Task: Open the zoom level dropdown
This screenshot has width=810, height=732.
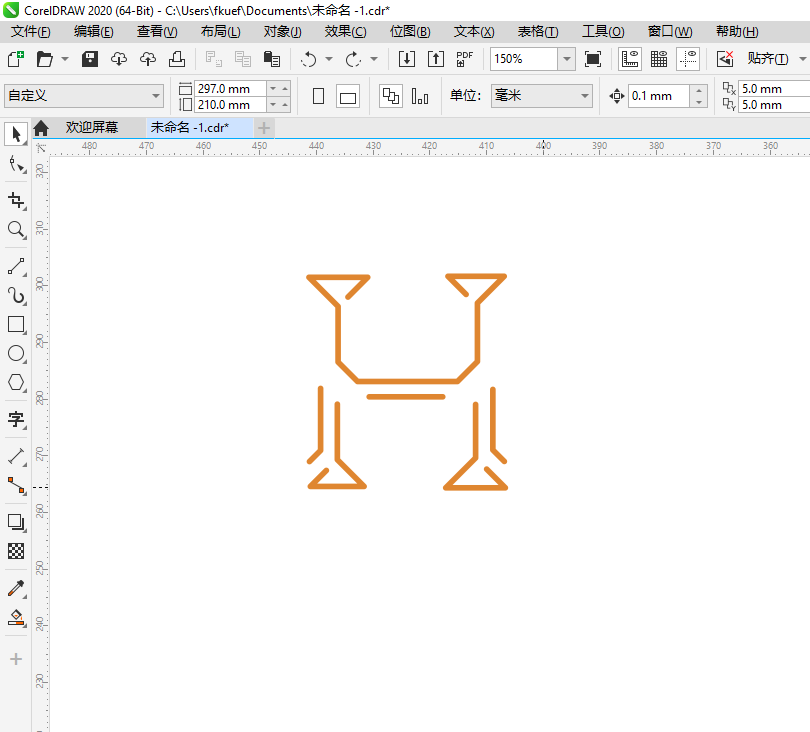Action: click(x=567, y=59)
